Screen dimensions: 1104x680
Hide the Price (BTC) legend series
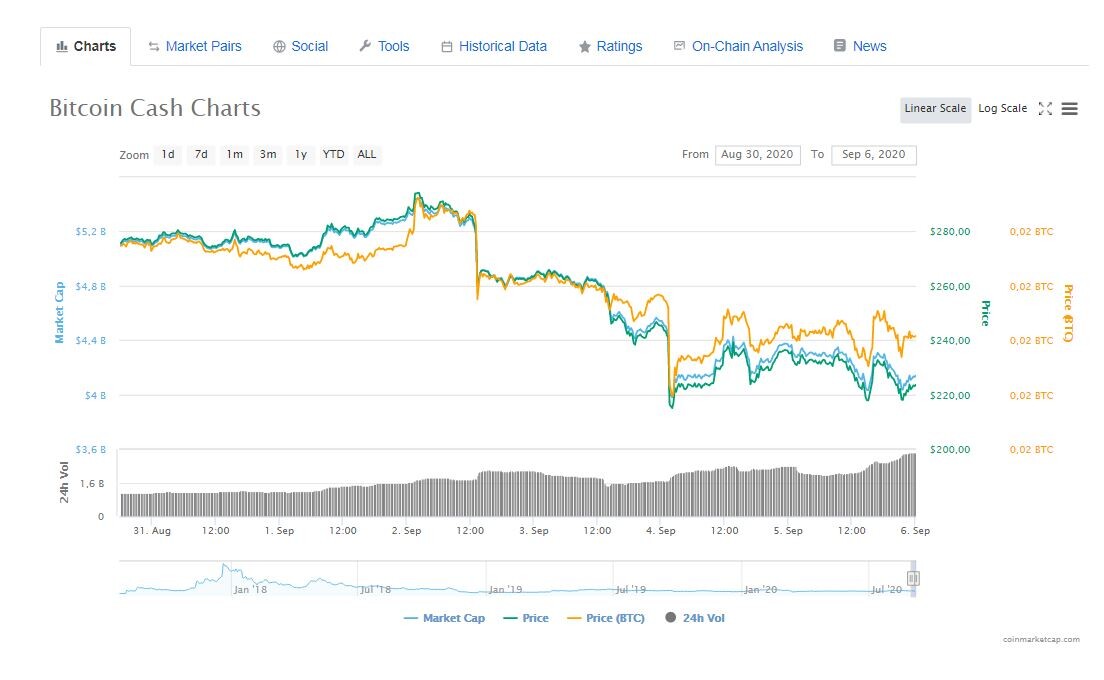[606, 618]
